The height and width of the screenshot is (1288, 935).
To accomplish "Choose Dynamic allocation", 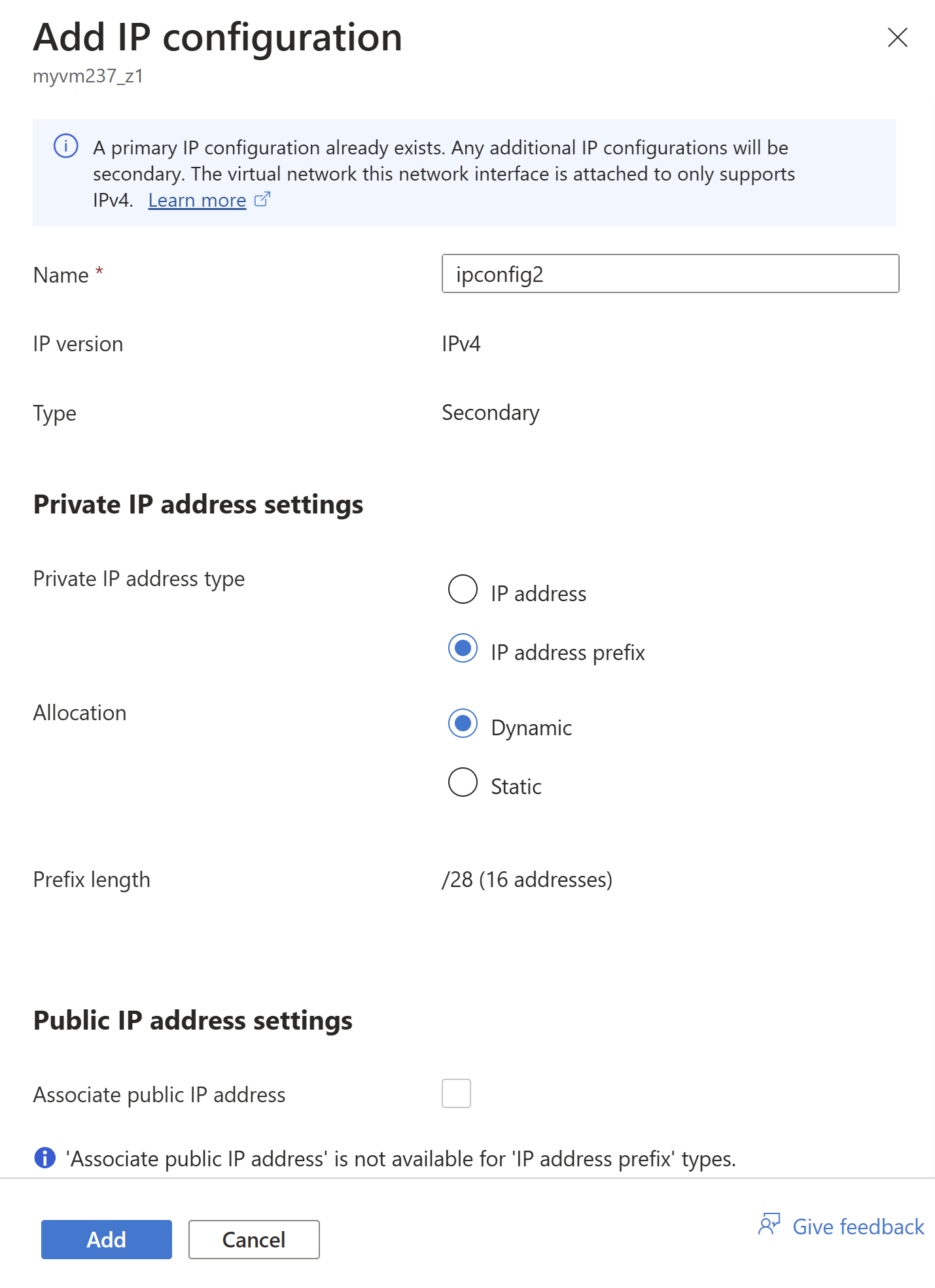I will tap(463, 723).
